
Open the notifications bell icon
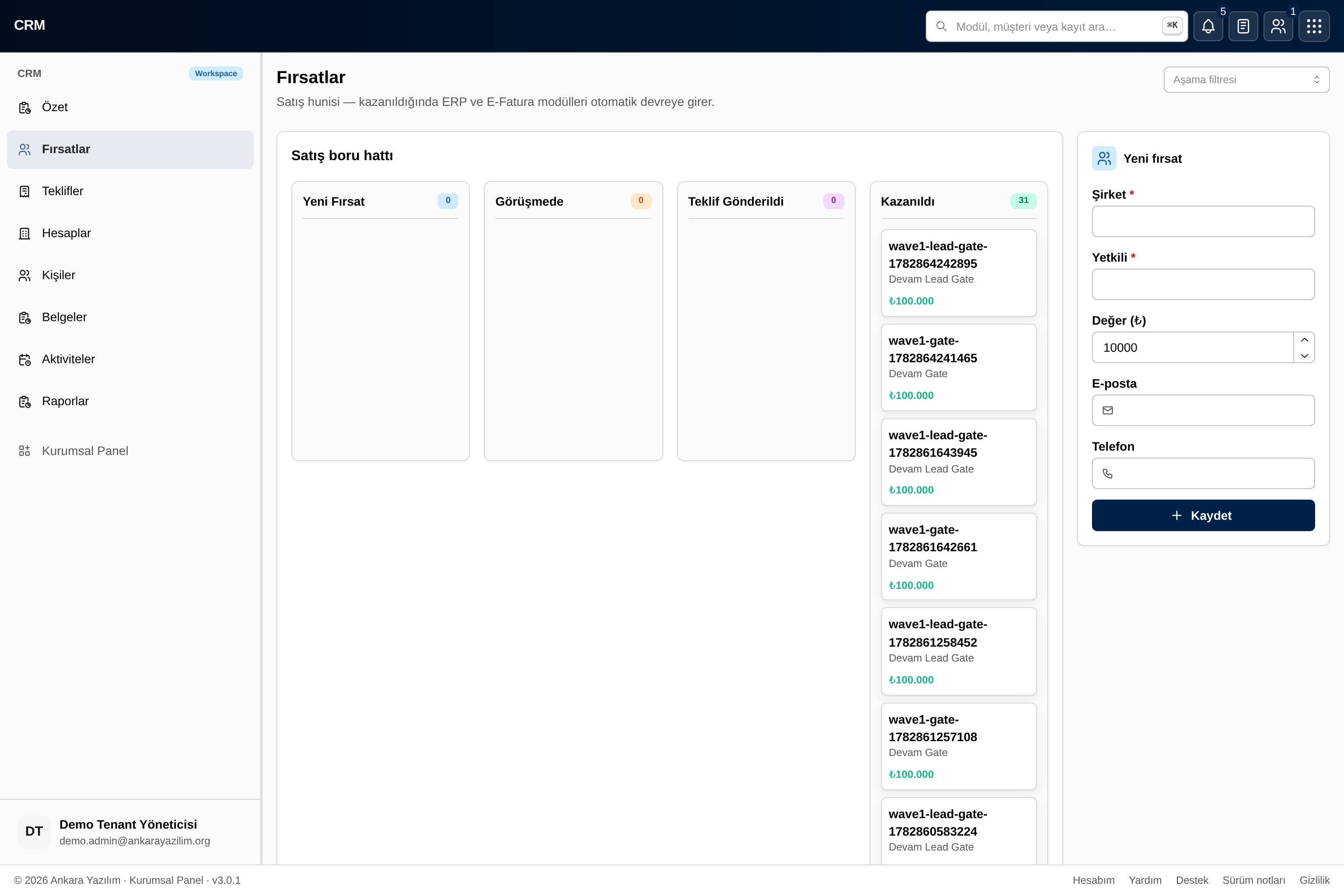1208,26
